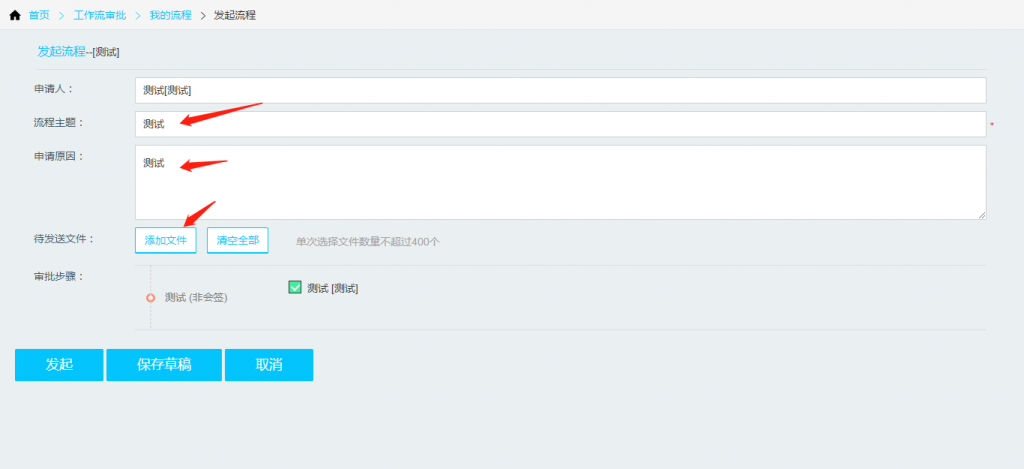This screenshot has width=1024, height=469.
Task: Click the 测试 (非会签) step label
Action: (x=196, y=297)
